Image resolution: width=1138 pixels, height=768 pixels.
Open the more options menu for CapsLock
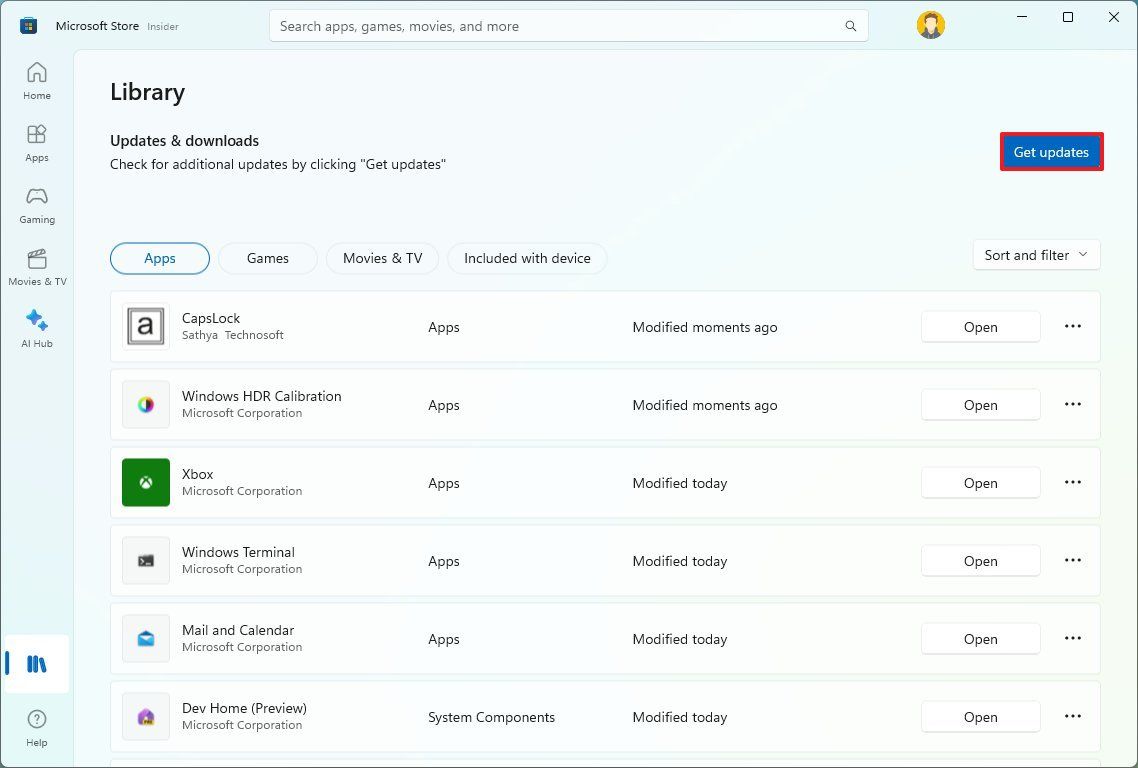point(1072,326)
